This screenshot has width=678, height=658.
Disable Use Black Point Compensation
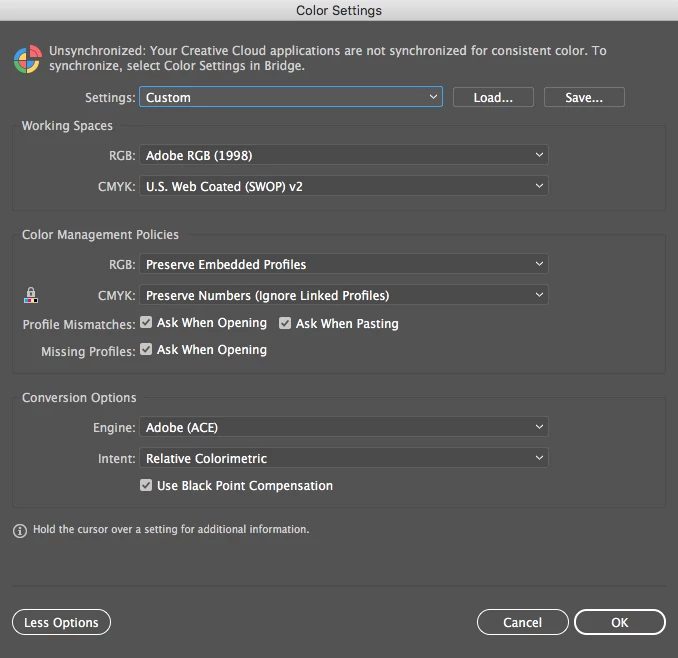pos(146,485)
